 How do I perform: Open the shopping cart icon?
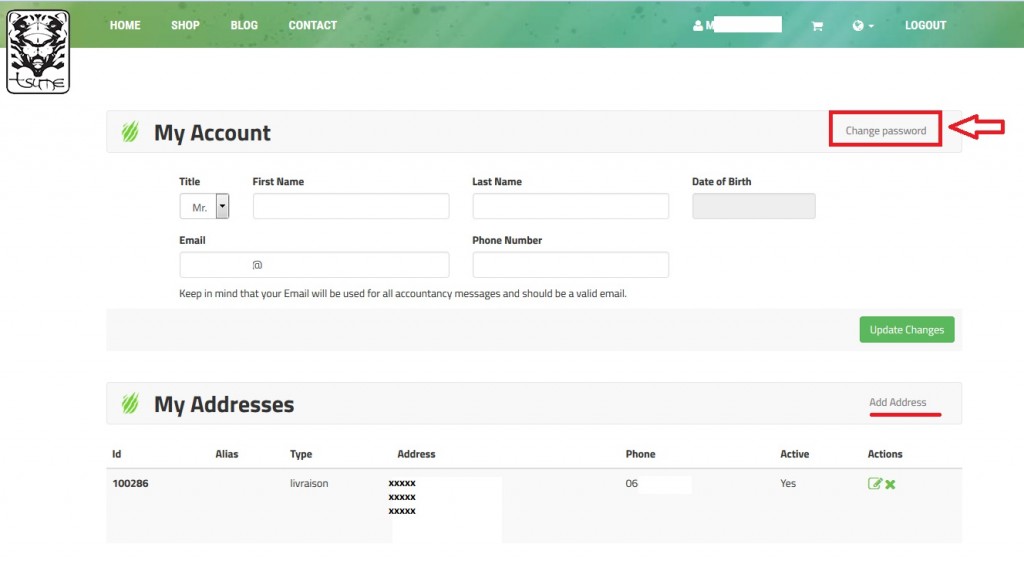coord(817,26)
